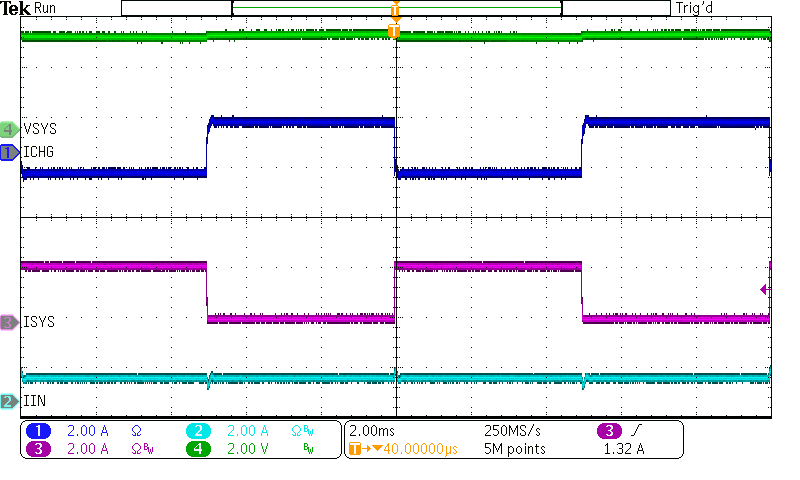The width and height of the screenshot is (800, 480).
Task: Click the channel 1 badge in readout
Action: 39,431
